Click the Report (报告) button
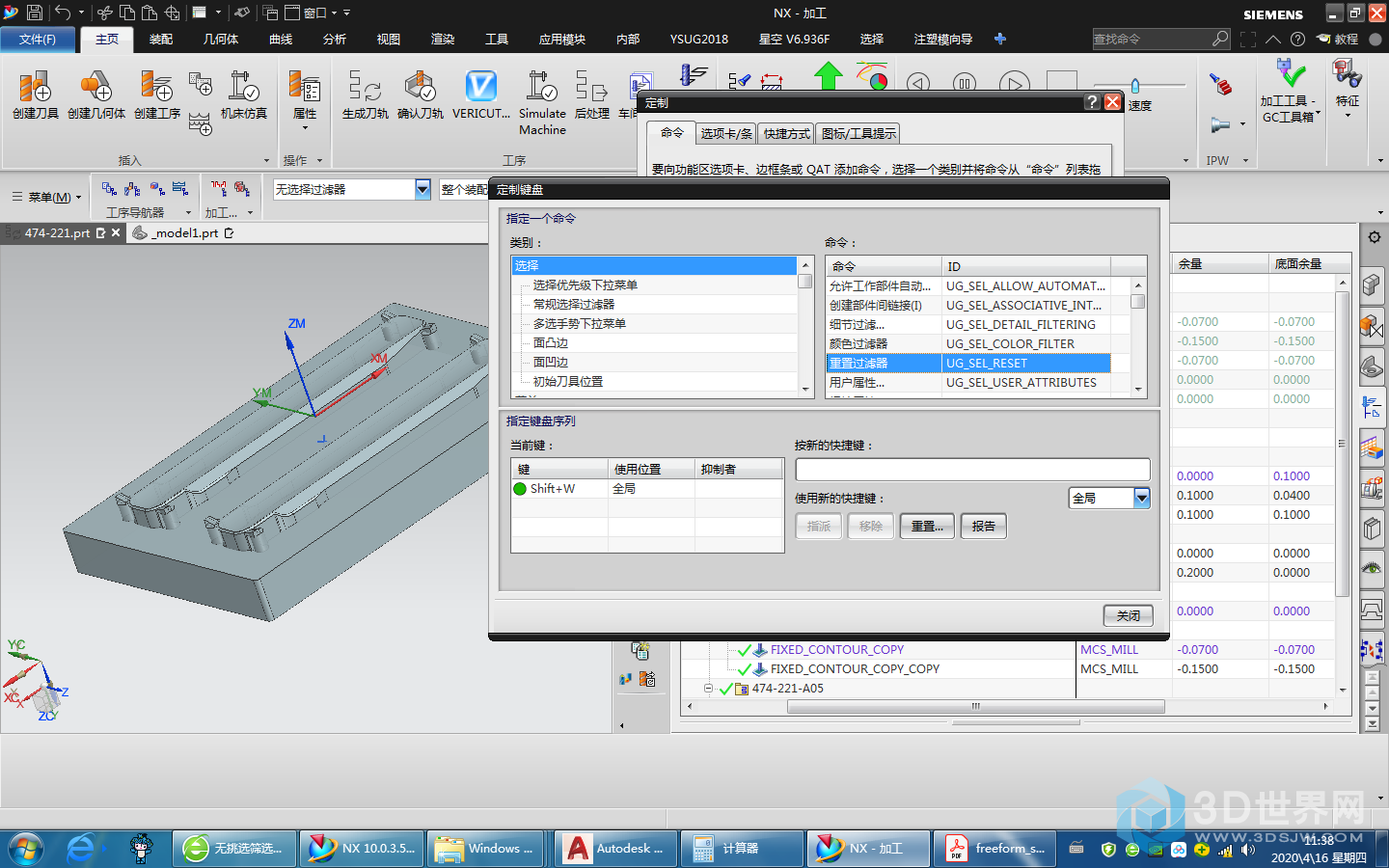1389x868 pixels. pyautogui.click(x=984, y=526)
